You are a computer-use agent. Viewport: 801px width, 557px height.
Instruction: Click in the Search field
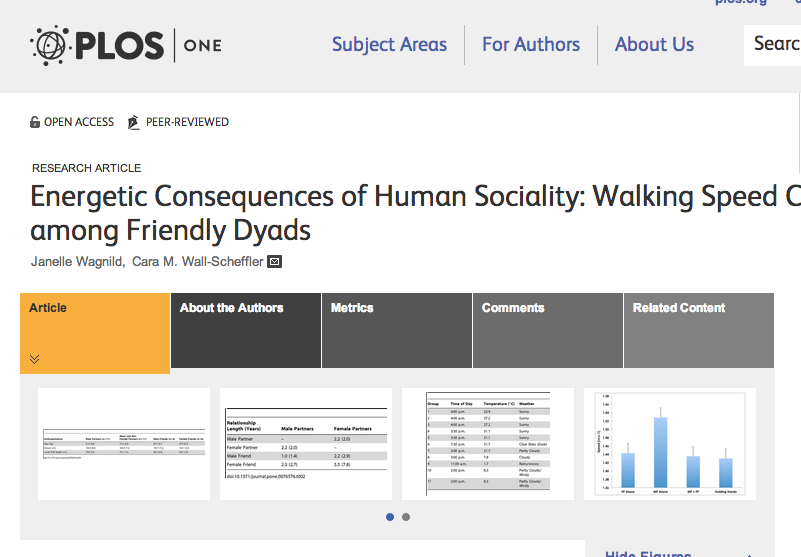pos(775,44)
